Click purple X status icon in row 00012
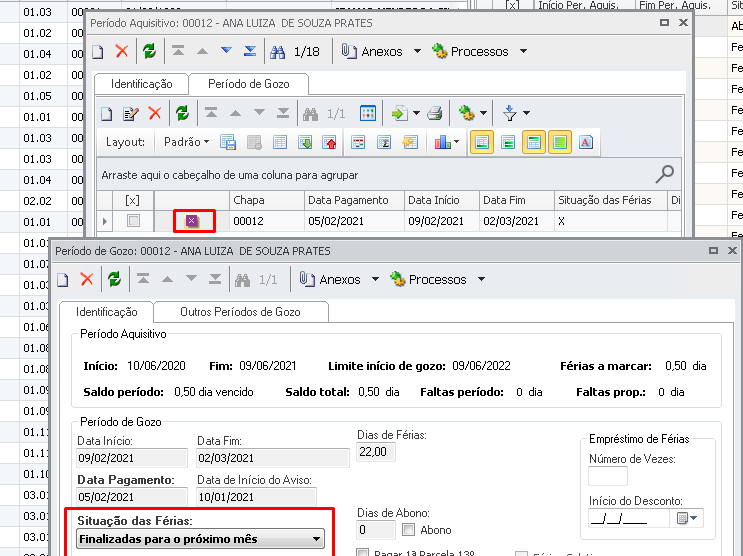The image size is (743, 556). pyautogui.click(x=191, y=220)
